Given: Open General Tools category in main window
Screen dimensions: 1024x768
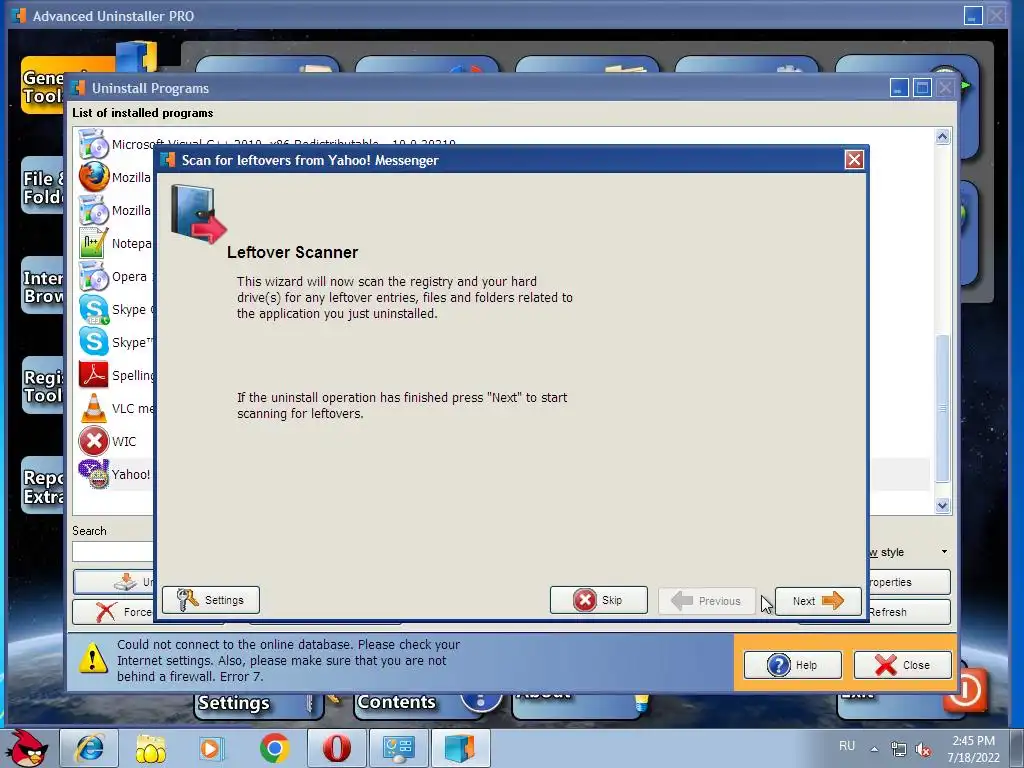Looking at the screenshot, I should tap(43, 86).
